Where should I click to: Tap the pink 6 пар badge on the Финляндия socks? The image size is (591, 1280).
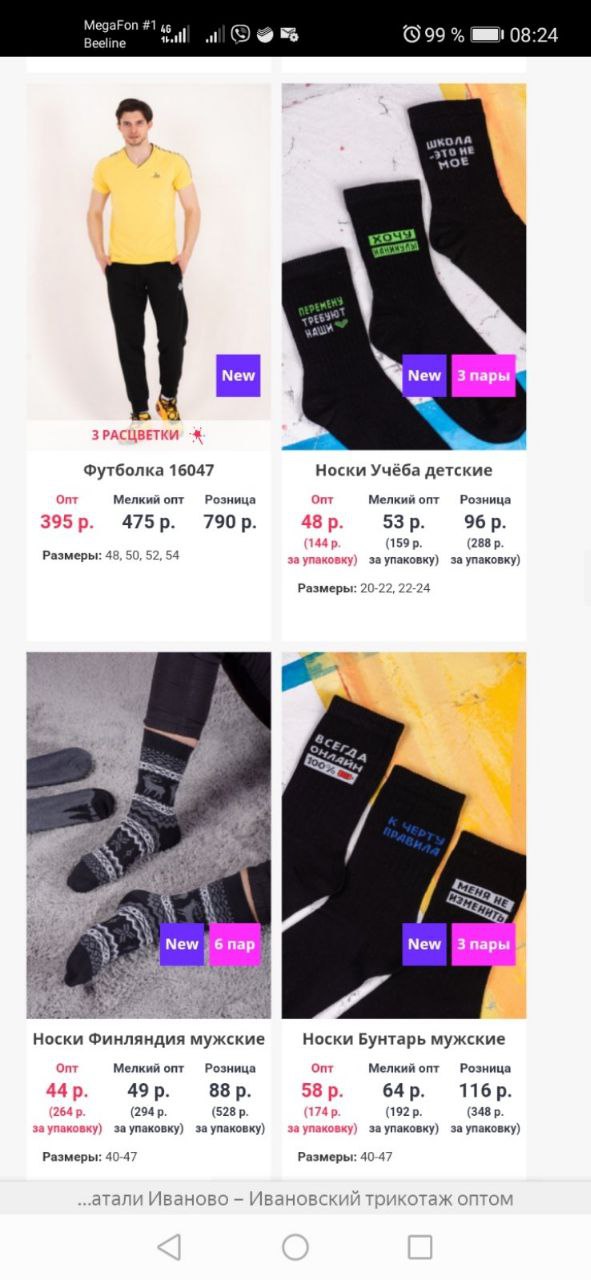(x=234, y=944)
